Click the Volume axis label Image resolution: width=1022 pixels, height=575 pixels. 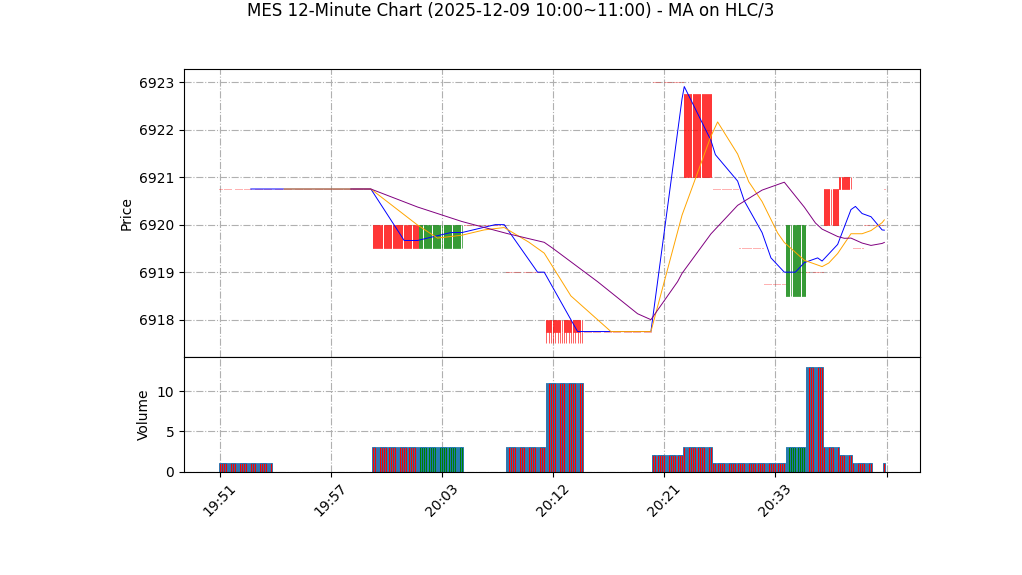pos(143,415)
